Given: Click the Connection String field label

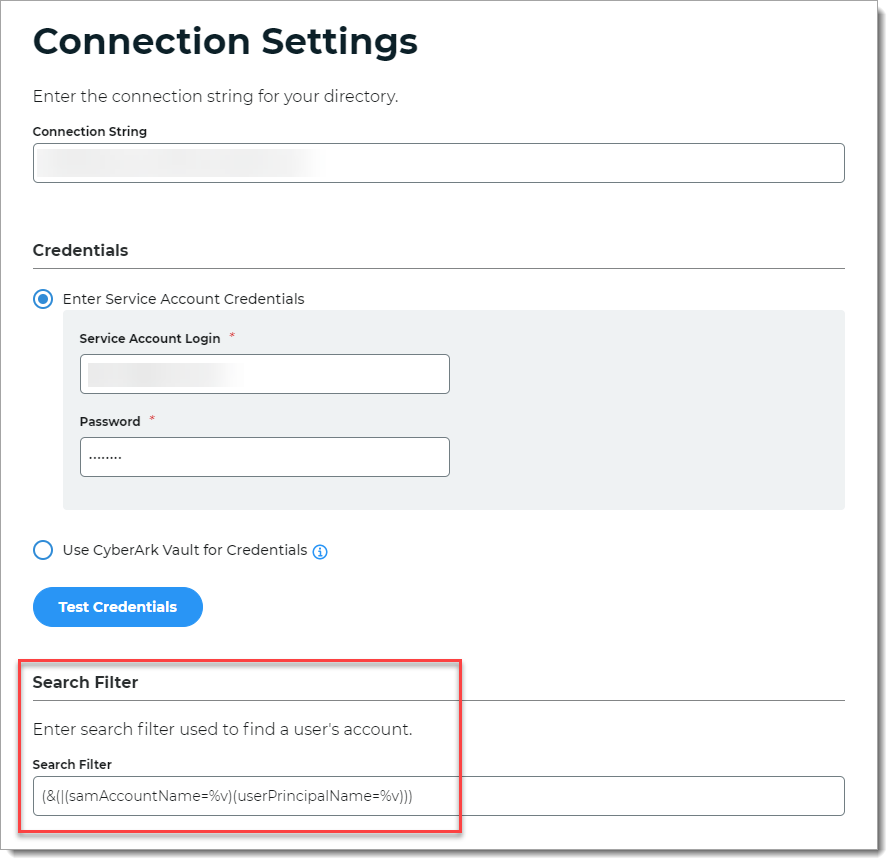Looking at the screenshot, I should point(89,131).
